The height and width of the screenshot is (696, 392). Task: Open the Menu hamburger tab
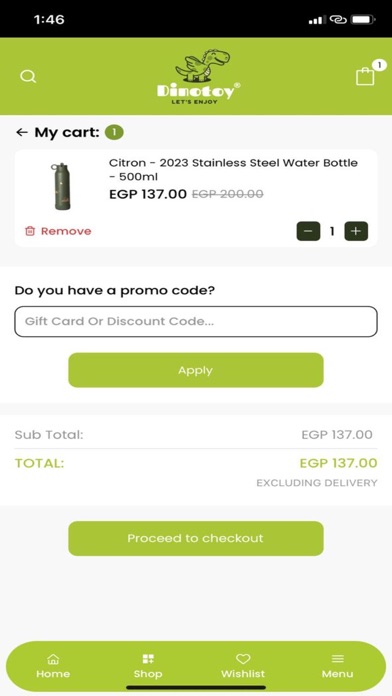coord(337,666)
